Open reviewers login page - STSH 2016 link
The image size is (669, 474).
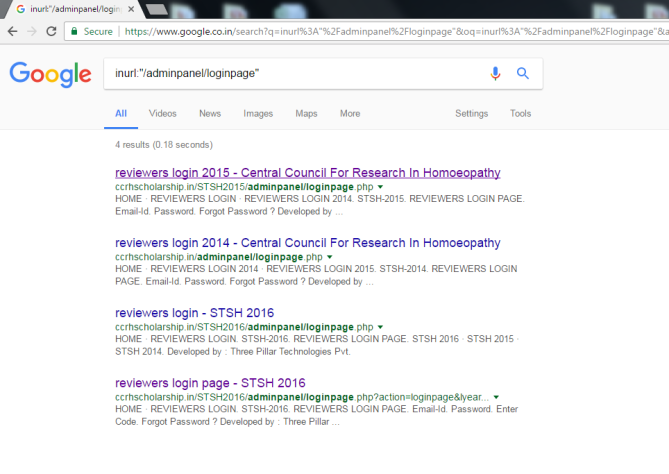(x=210, y=383)
